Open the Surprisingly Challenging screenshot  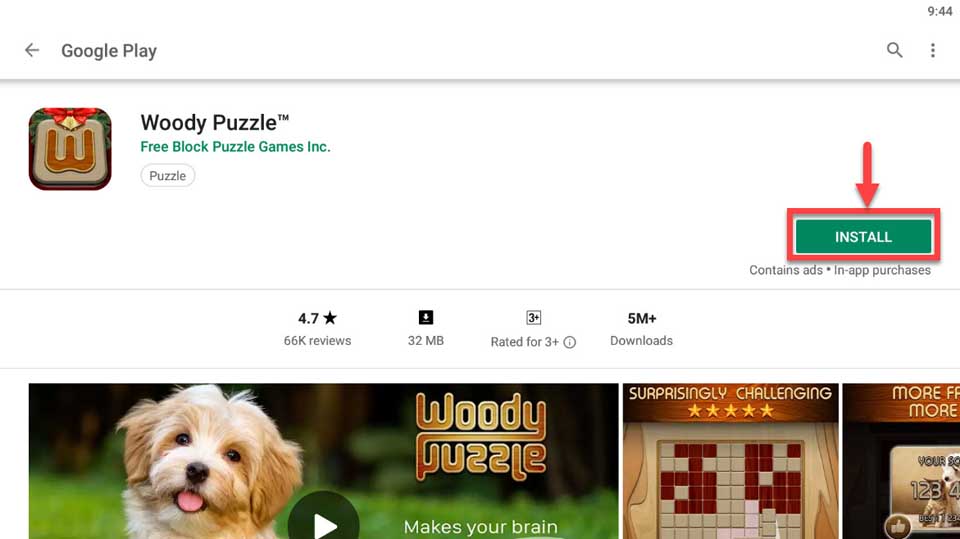(x=730, y=461)
